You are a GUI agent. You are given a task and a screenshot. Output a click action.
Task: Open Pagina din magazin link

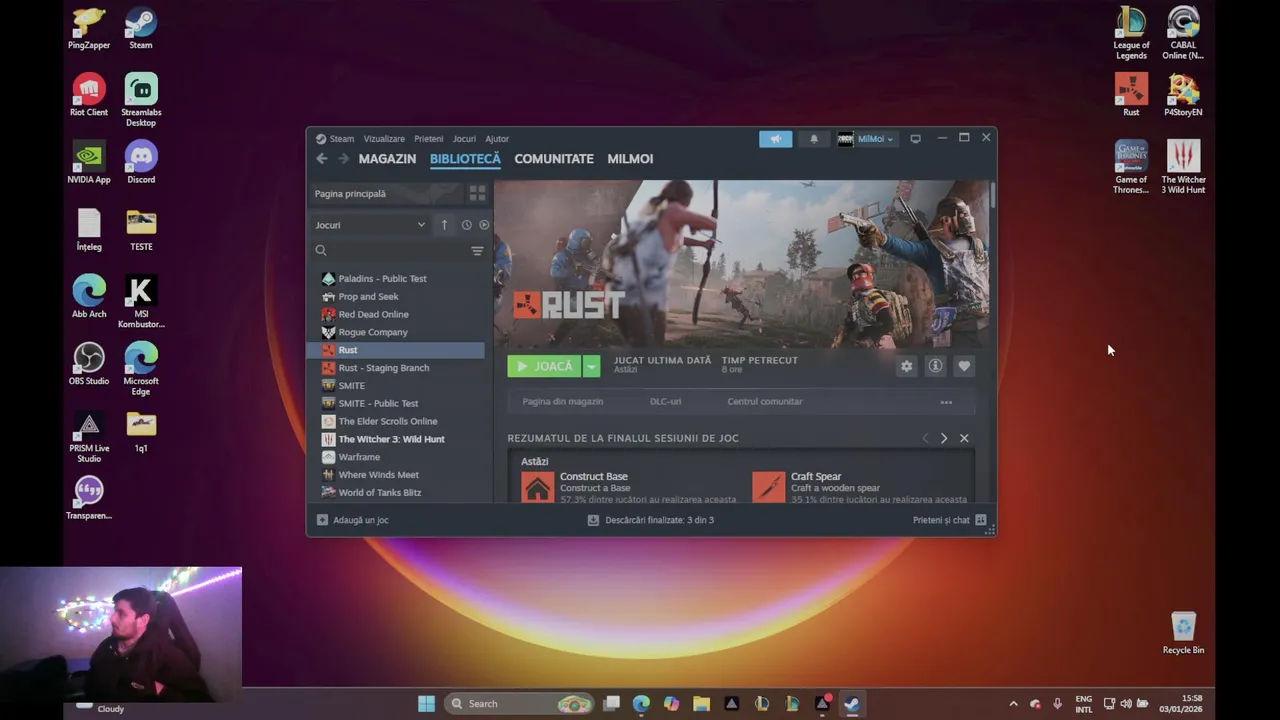click(563, 402)
